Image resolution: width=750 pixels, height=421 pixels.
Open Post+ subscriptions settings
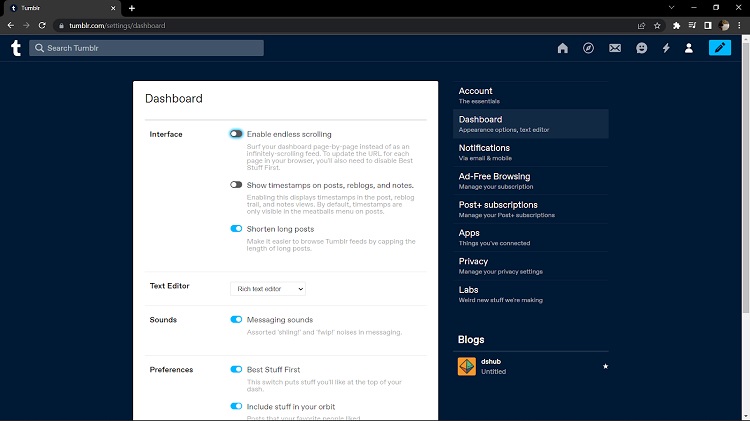pyautogui.click(x=530, y=209)
